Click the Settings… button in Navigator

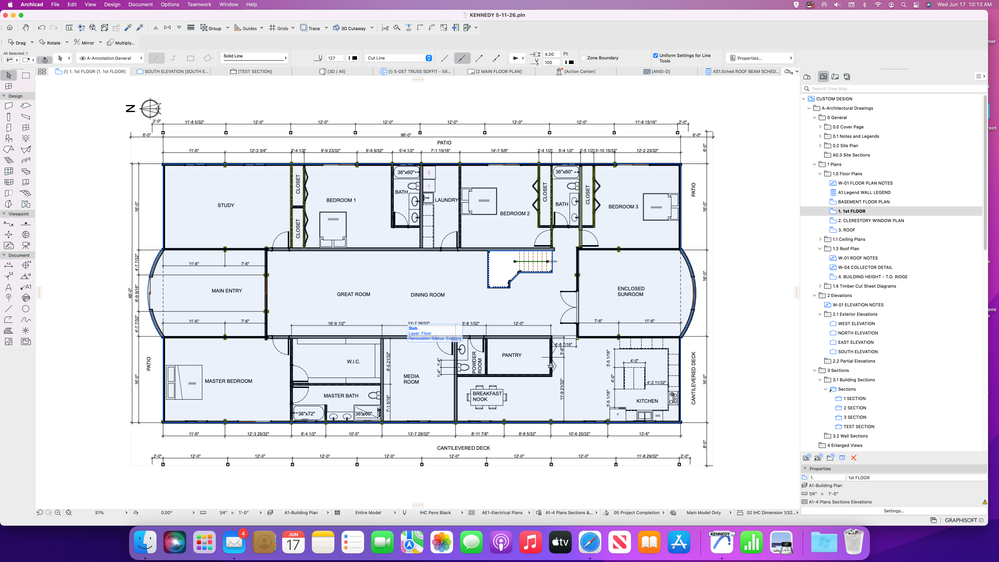(x=893, y=511)
